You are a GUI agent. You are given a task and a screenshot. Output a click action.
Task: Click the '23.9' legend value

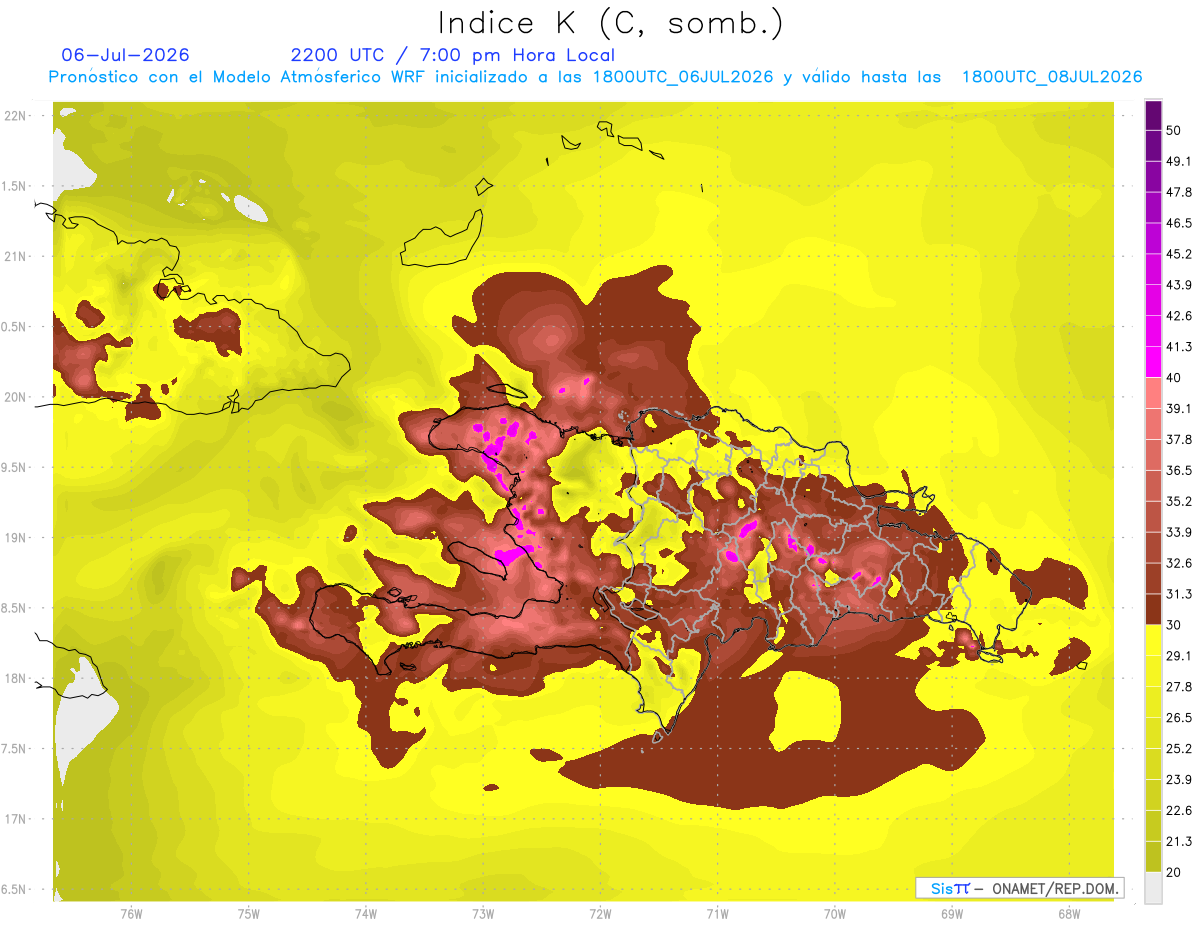click(1179, 780)
